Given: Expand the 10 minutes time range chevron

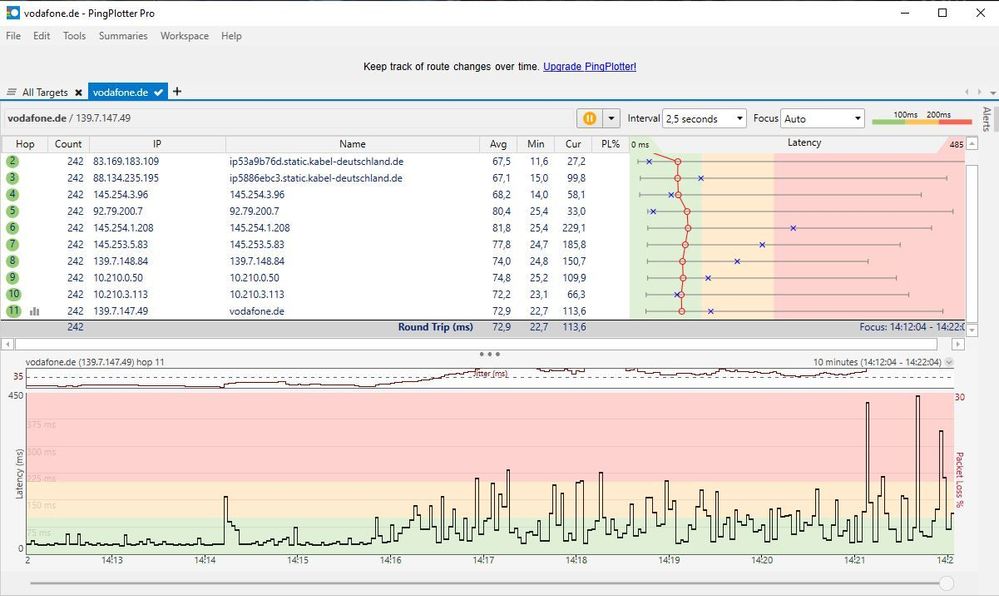Looking at the screenshot, I should click(949, 362).
